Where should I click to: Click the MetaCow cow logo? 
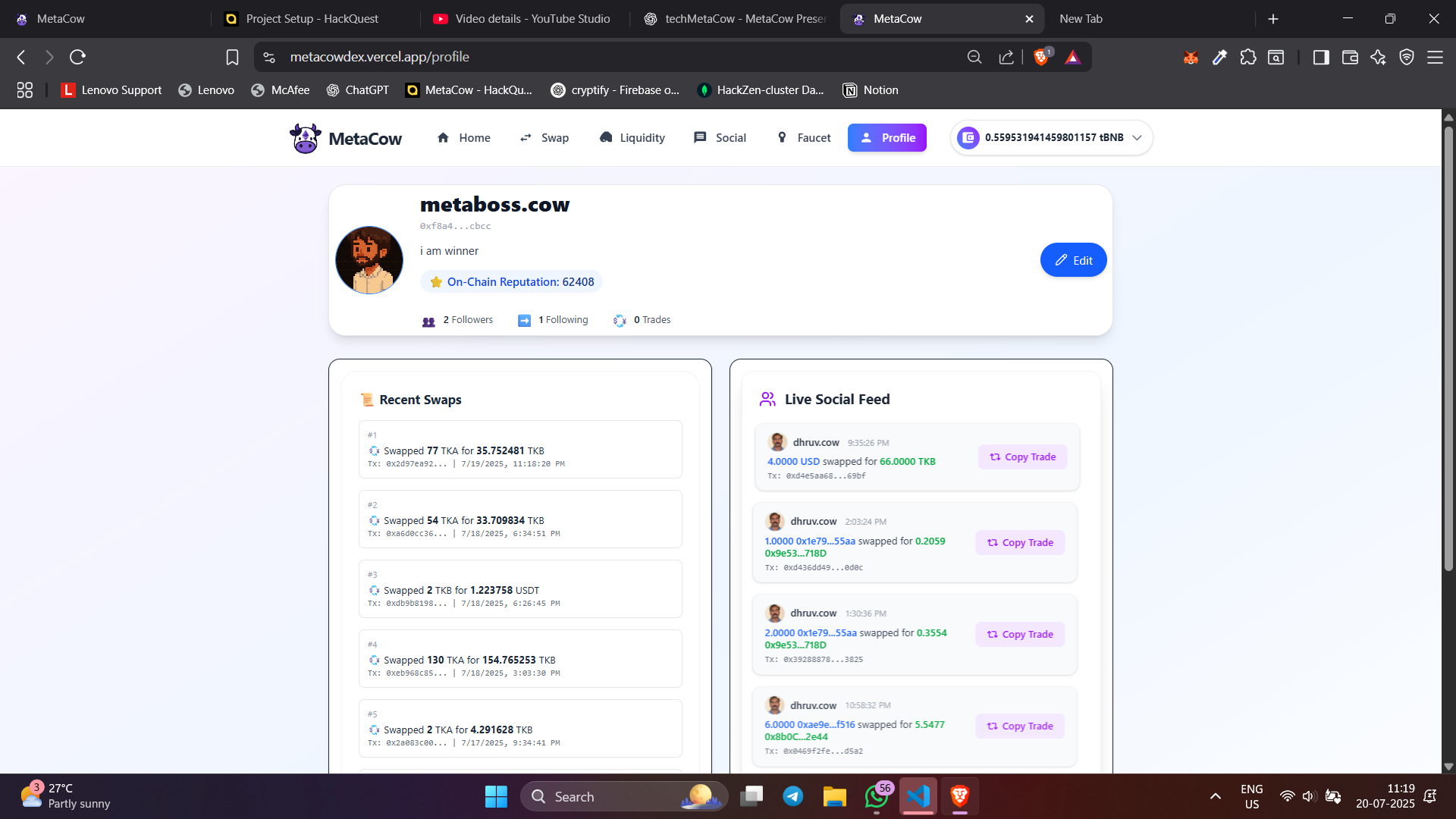[x=305, y=138]
